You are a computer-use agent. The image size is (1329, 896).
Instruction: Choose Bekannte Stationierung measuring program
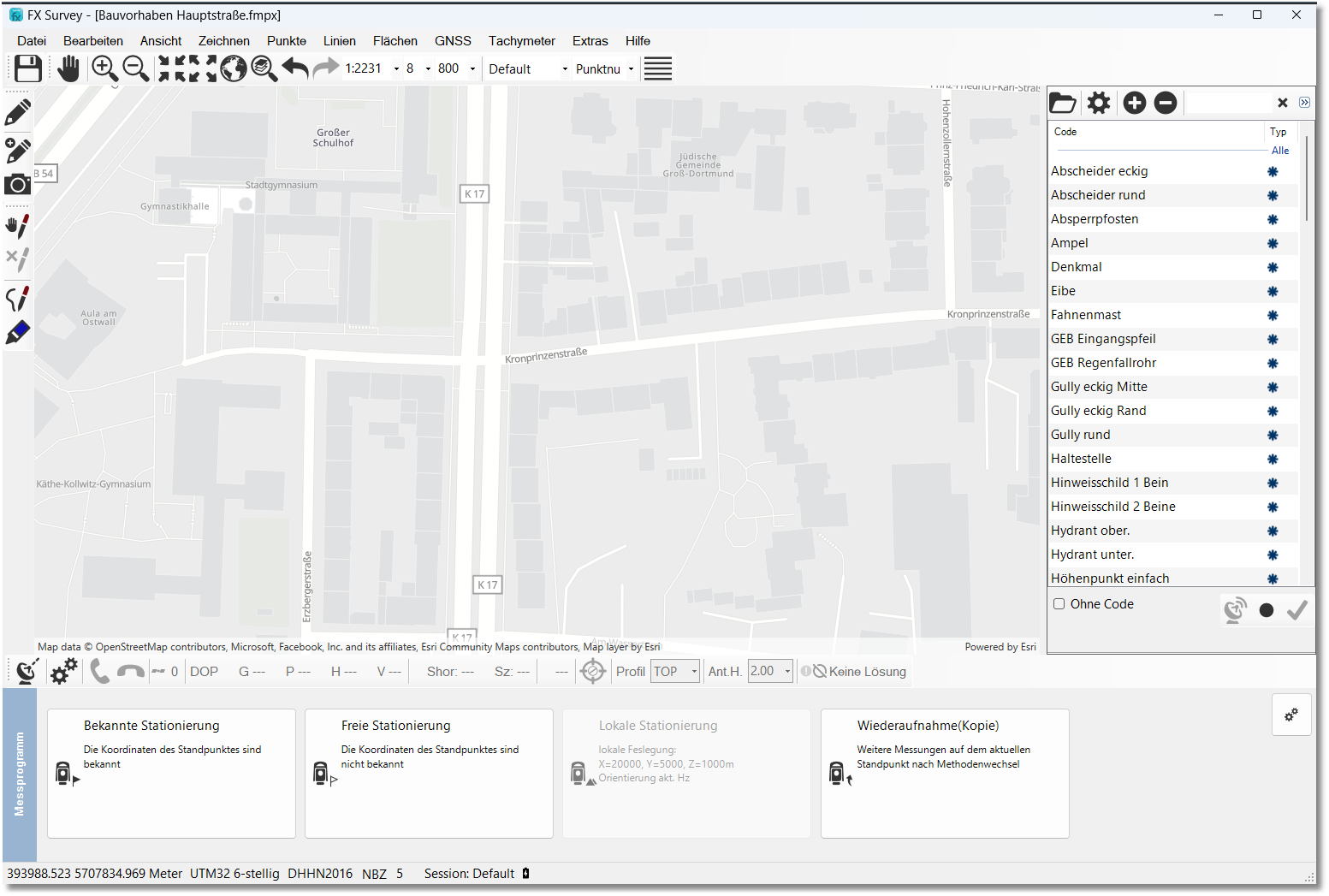tap(171, 773)
